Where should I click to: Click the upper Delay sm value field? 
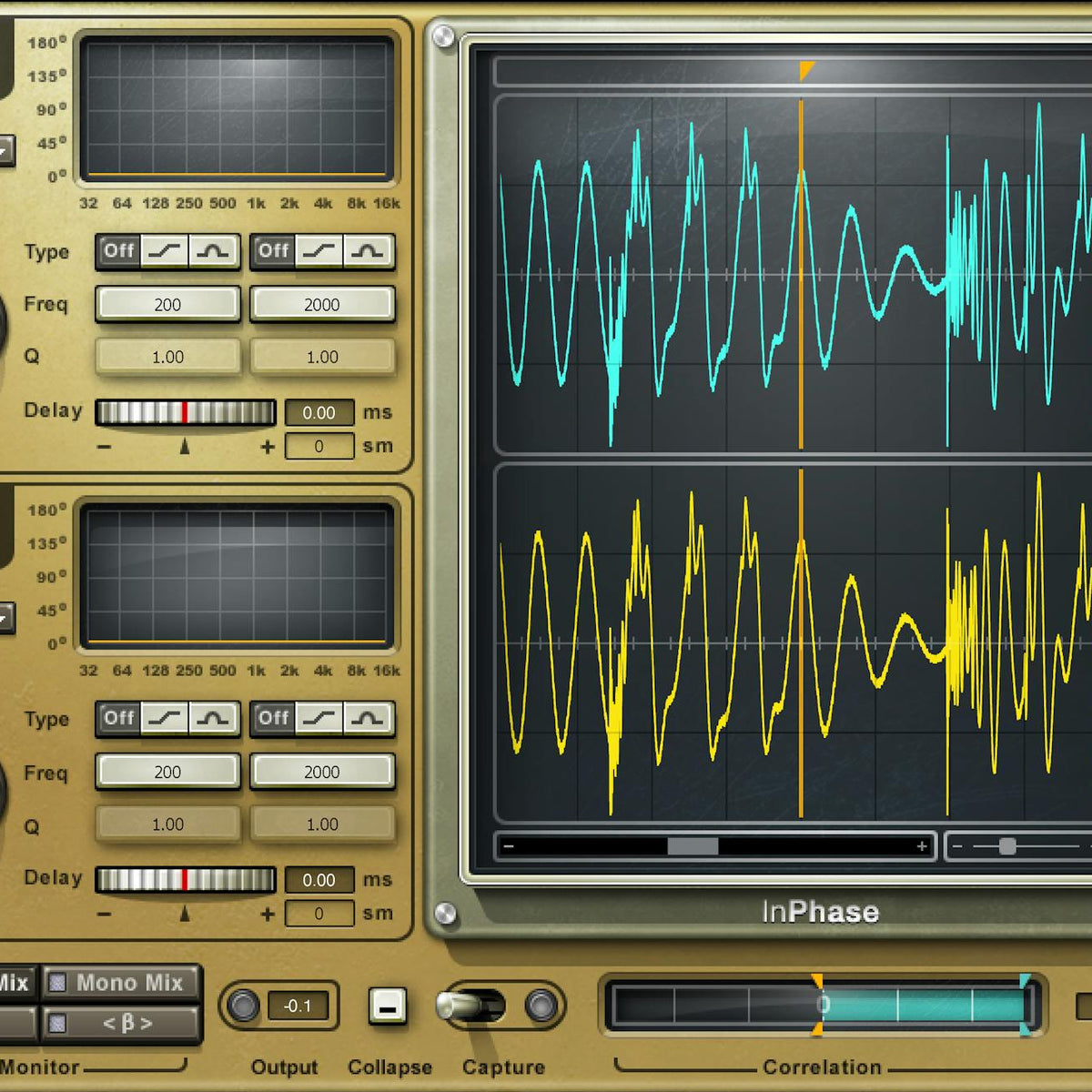(319, 447)
